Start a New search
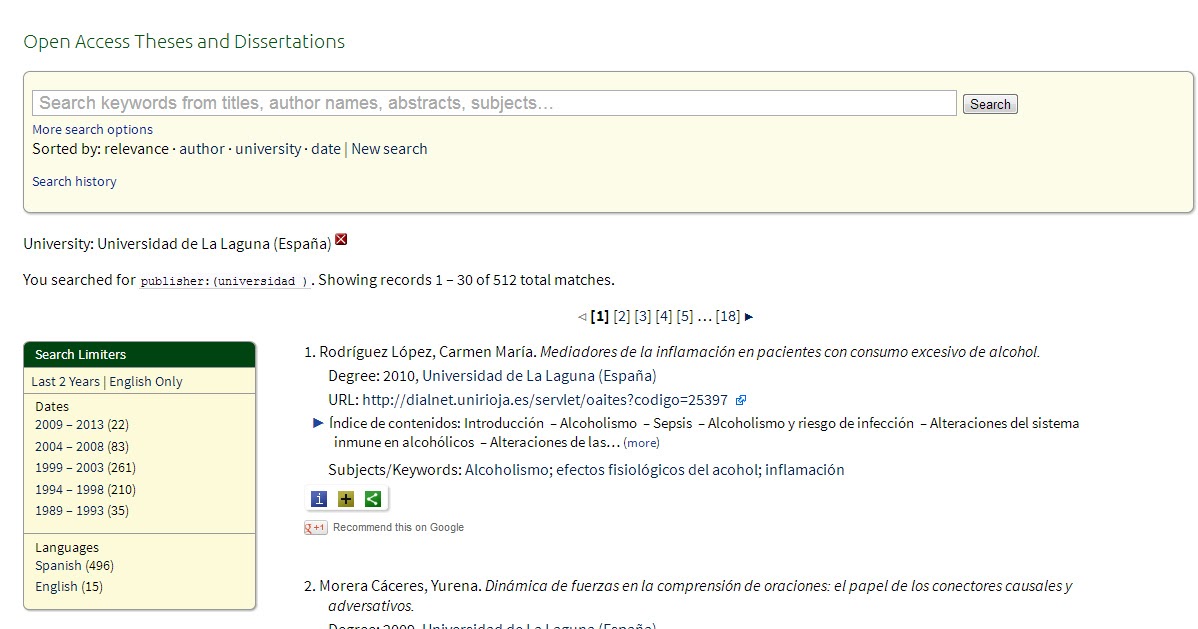The height and width of the screenshot is (629, 1198). (390, 149)
